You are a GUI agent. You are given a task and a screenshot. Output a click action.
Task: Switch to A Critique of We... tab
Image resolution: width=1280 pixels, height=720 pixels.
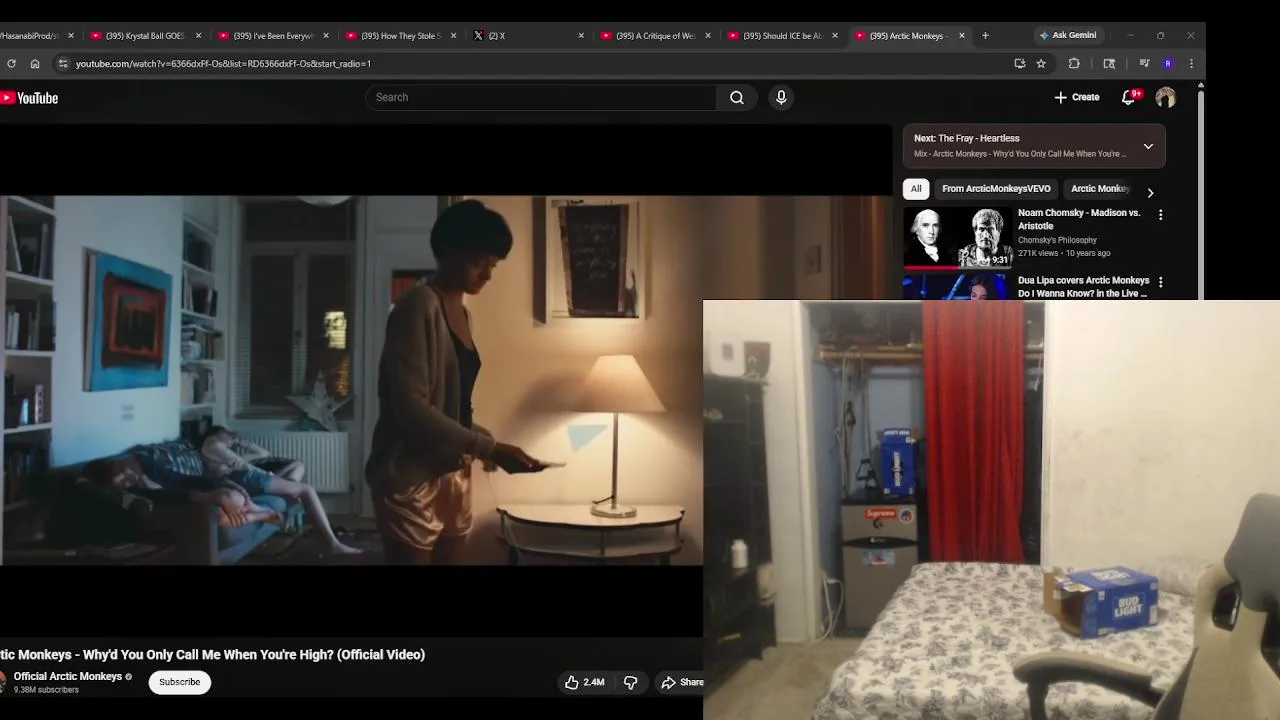tap(655, 35)
